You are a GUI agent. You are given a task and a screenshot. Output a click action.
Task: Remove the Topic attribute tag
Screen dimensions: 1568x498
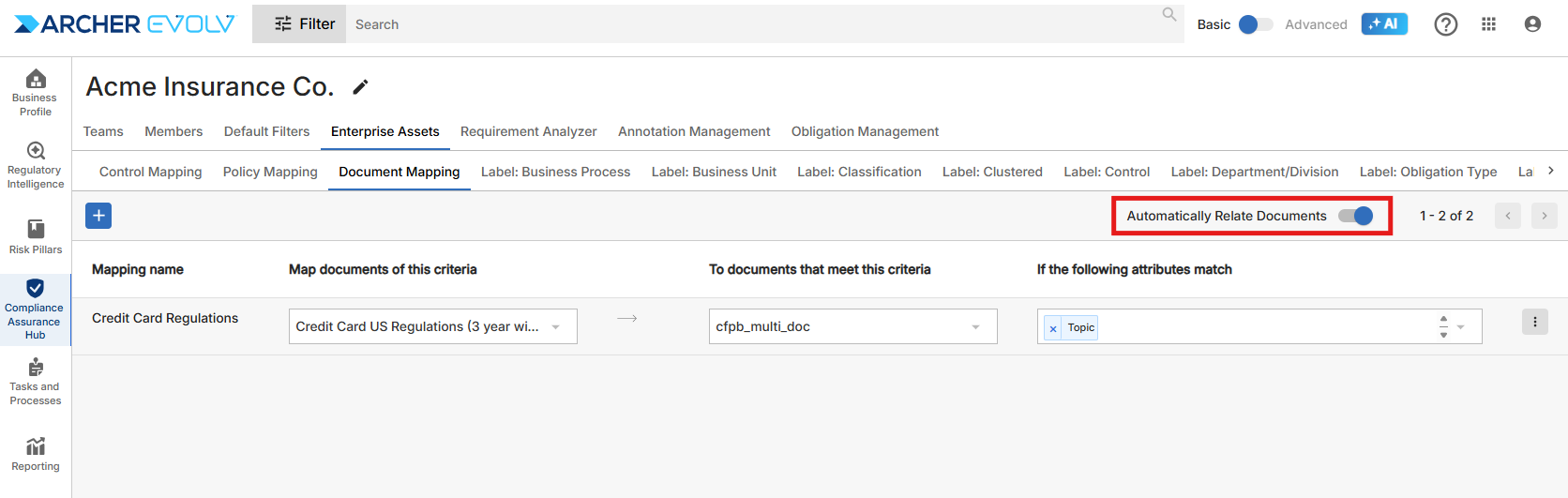(1053, 328)
